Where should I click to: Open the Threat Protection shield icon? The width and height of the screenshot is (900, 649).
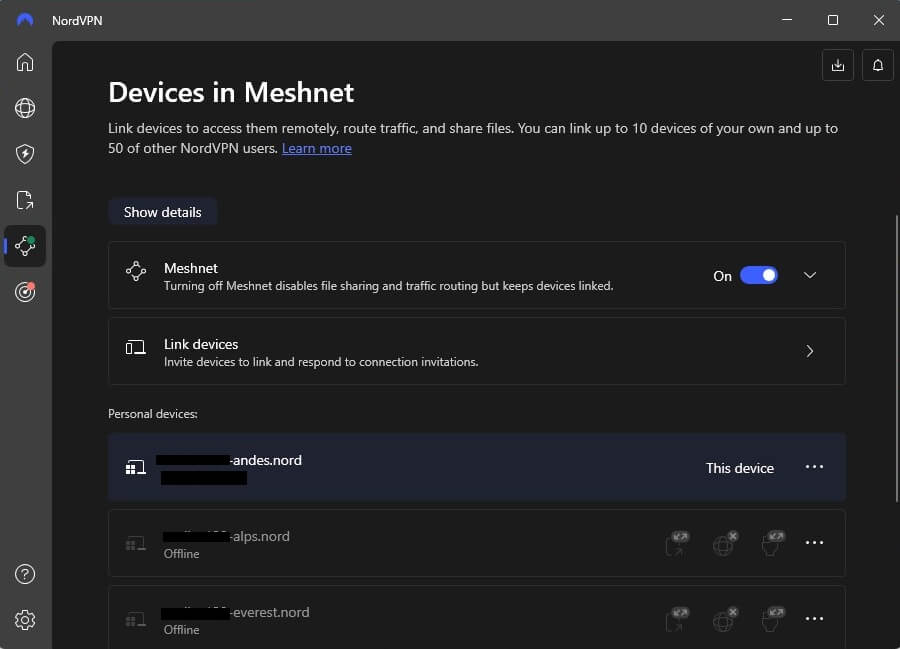25,154
